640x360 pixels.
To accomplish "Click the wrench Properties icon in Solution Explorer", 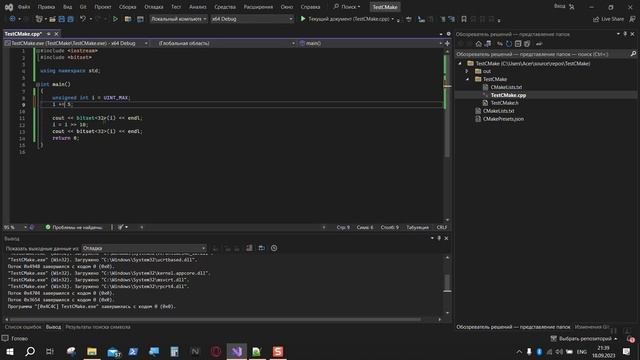I will tap(539, 44).
